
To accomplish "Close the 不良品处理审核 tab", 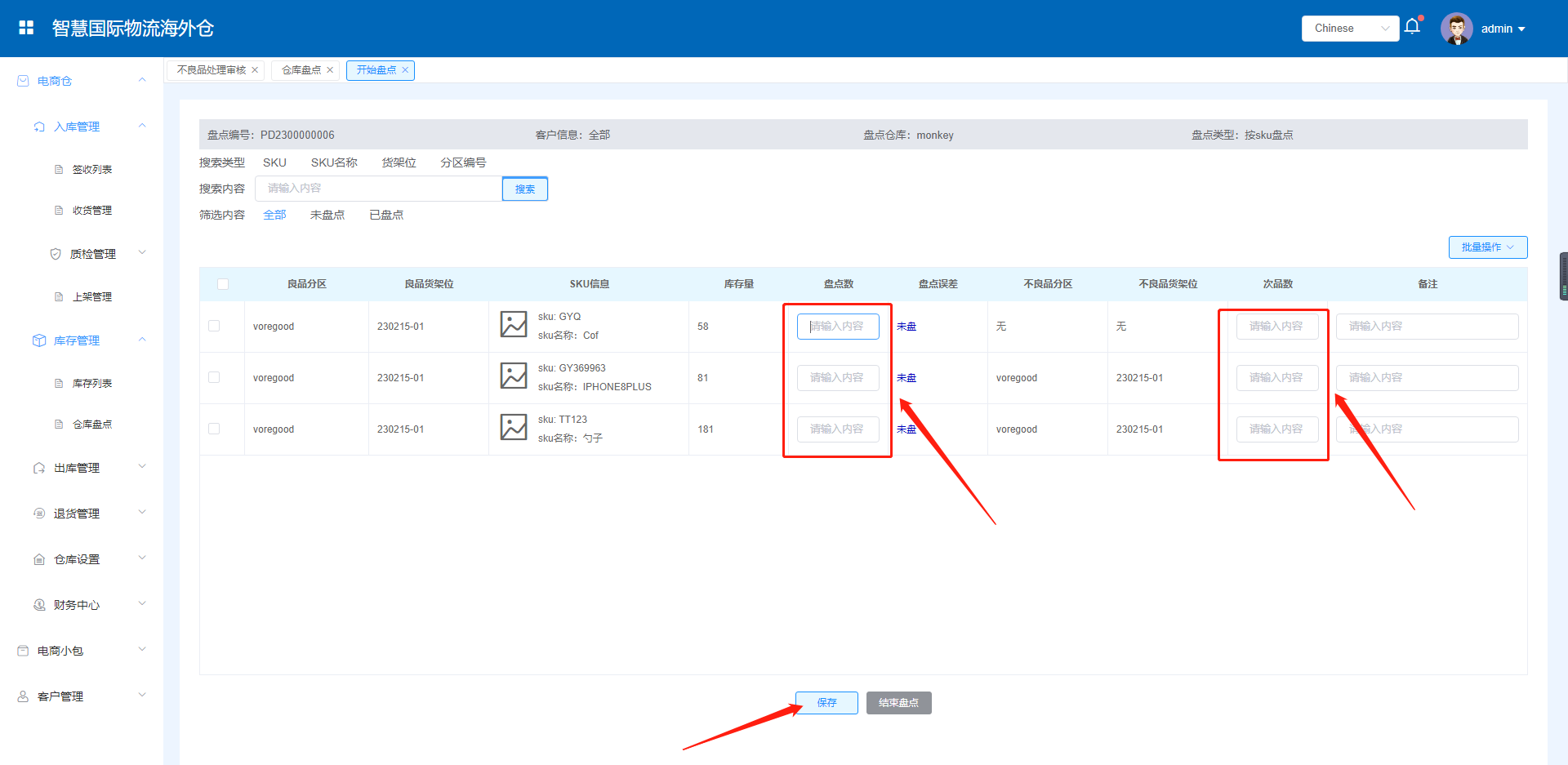I will 255,70.
